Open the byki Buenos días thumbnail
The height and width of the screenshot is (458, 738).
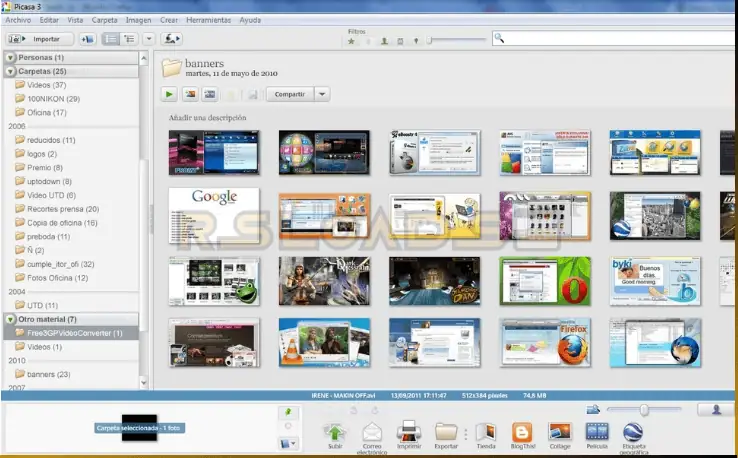click(x=655, y=281)
